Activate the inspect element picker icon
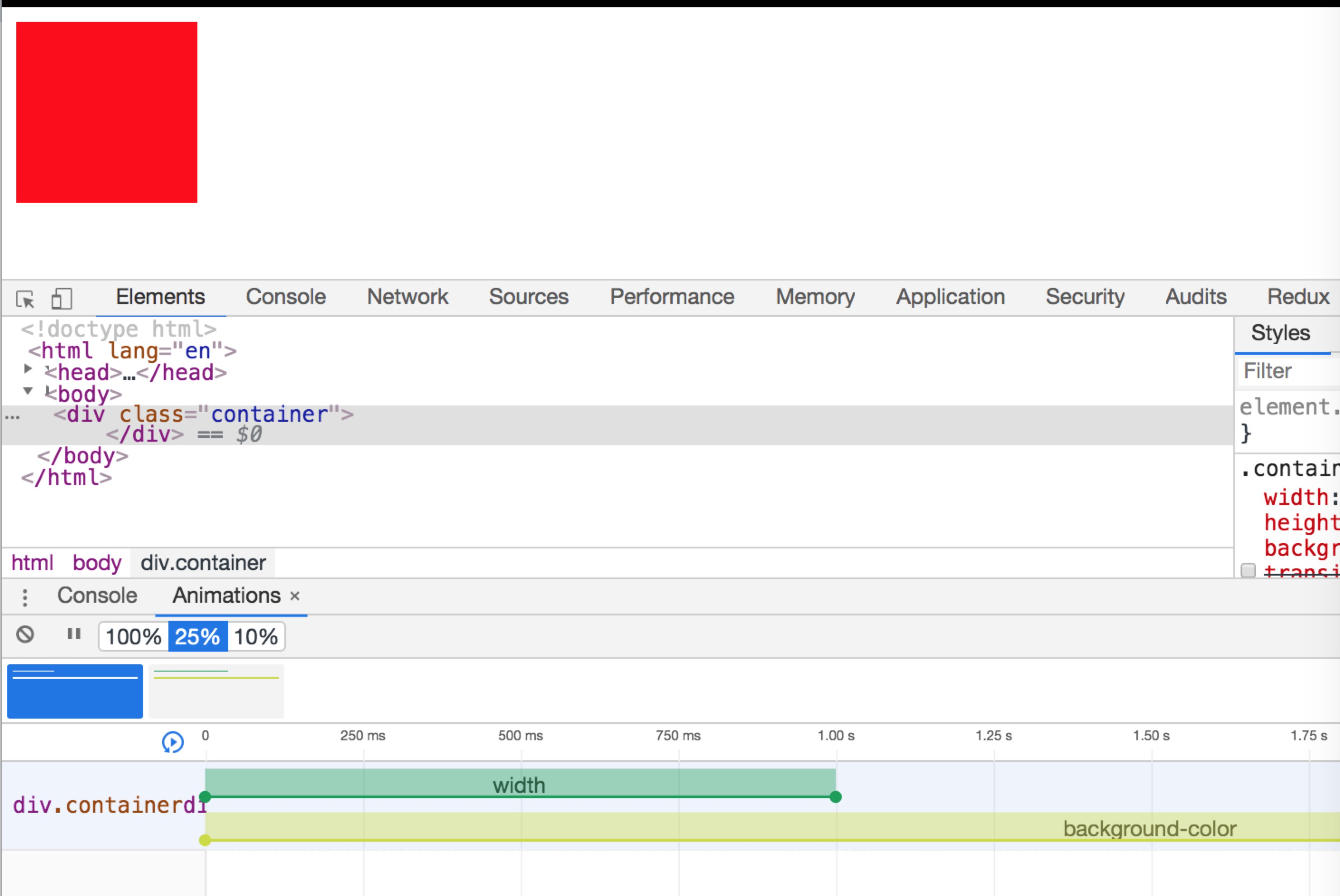The width and height of the screenshot is (1340, 896). (x=25, y=298)
